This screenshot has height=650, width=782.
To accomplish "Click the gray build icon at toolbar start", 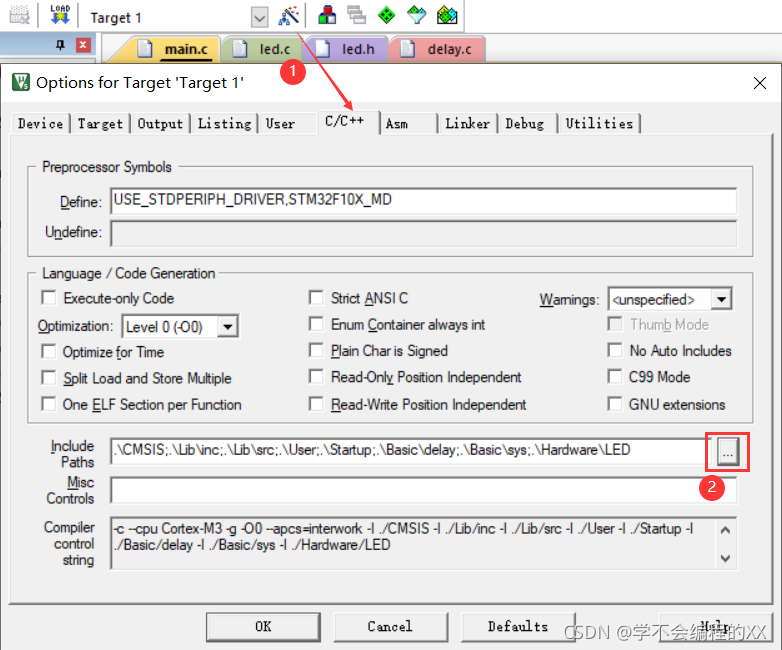I will click(x=19, y=15).
